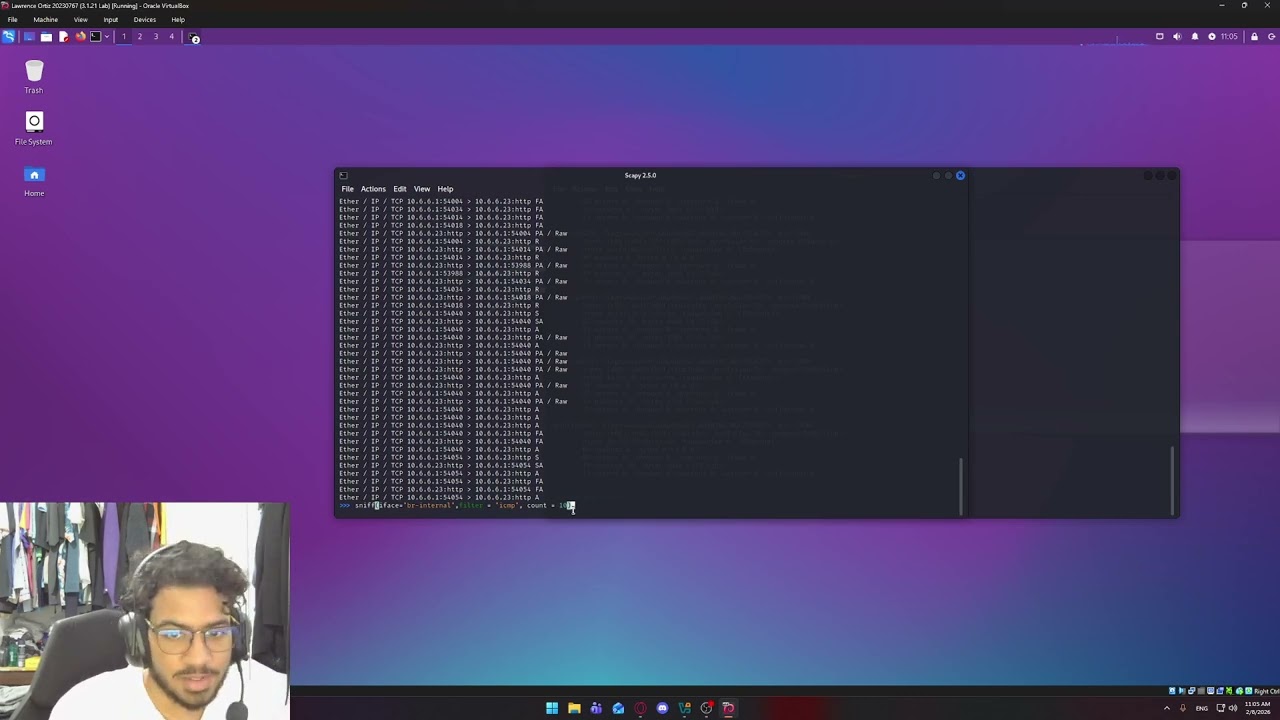Lock the Kali screen with padlock icon
This screenshot has height=720, width=1280.
[1254, 37]
